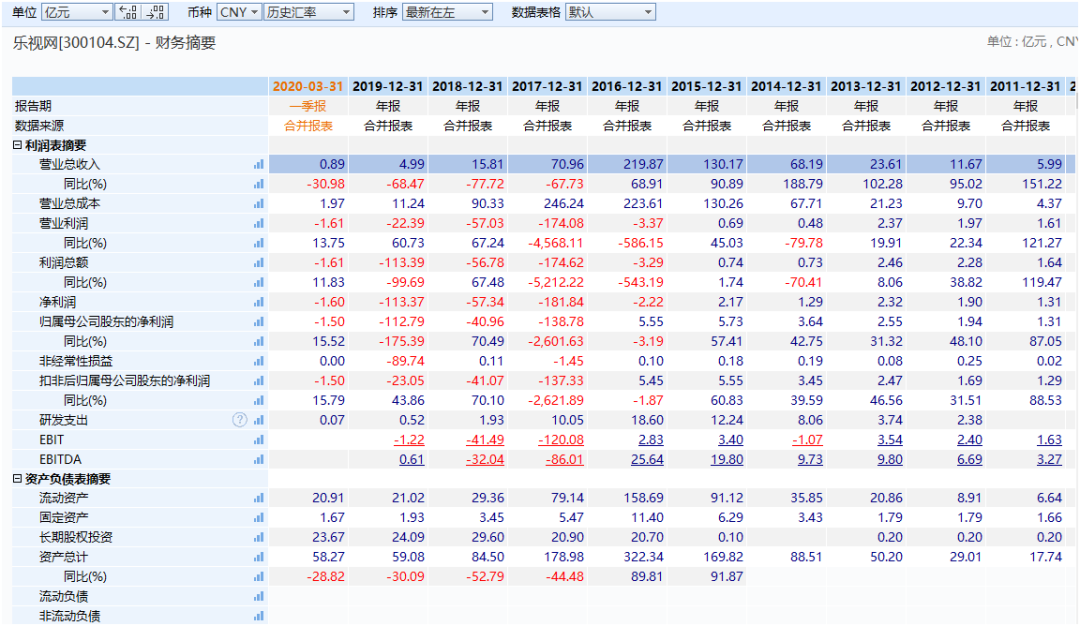Open chart icon for 同比(%) under 营业利润

258,243
